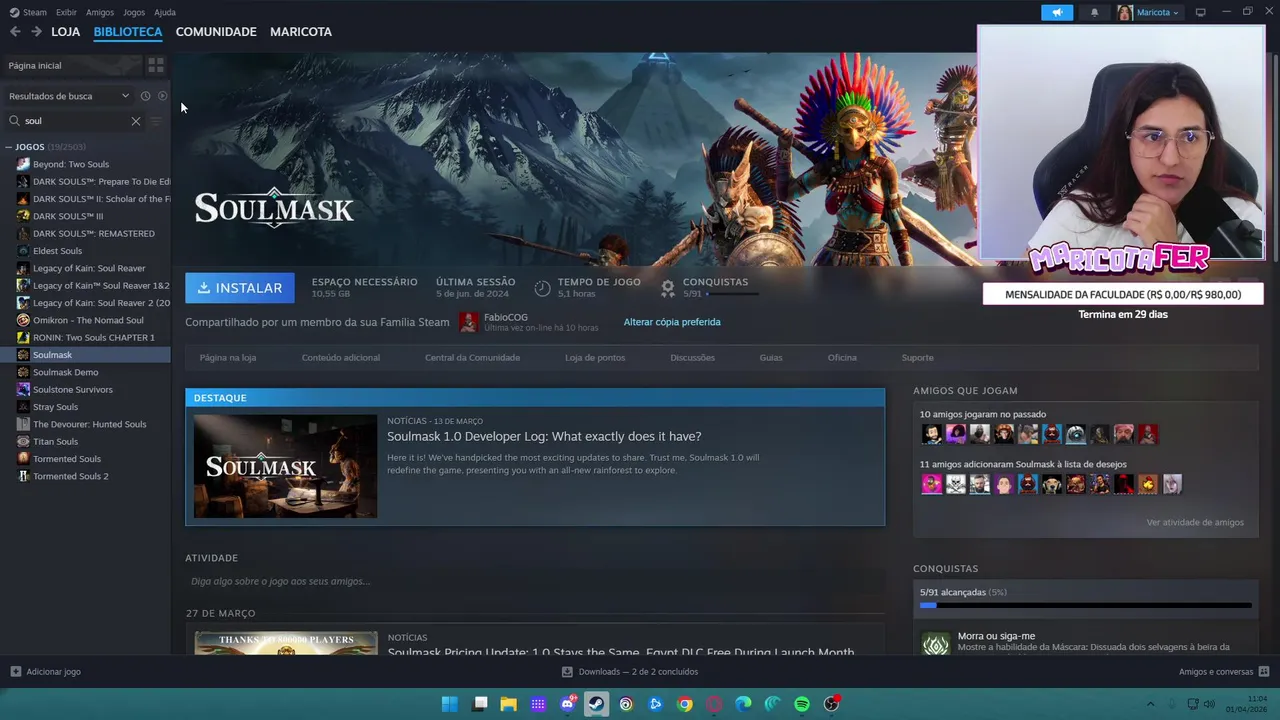The height and width of the screenshot is (720, 1280).
Task: Go back with the navigation arrow
Action: coord(15,32)
